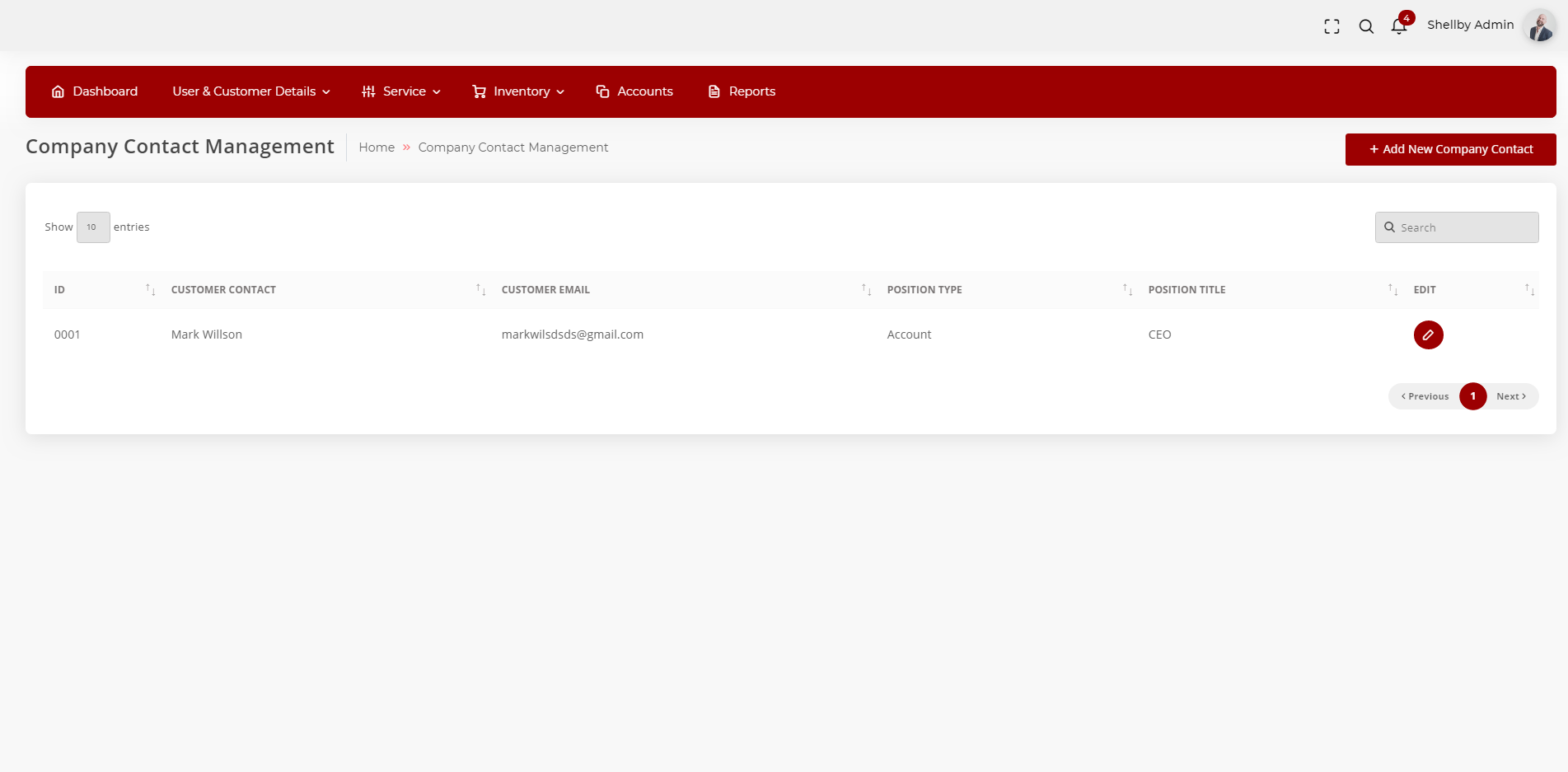Open Shellby Admin avatar picture
Screen dimensions: 1568x772
coord(1539,26)
